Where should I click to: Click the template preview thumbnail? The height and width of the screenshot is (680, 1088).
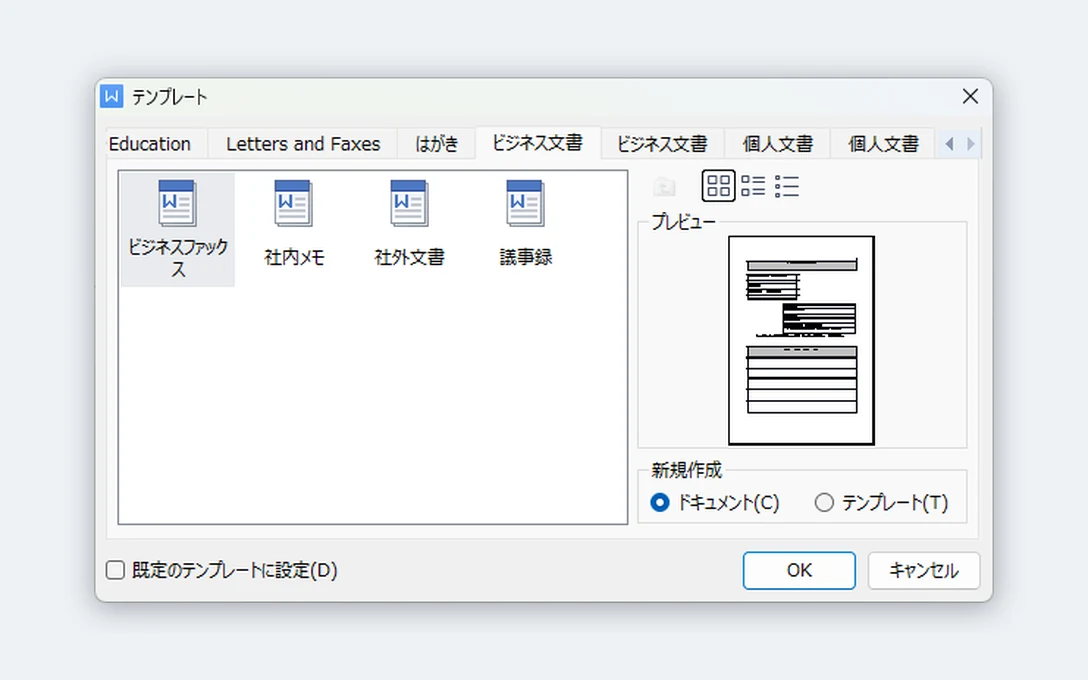click(801, 340)
